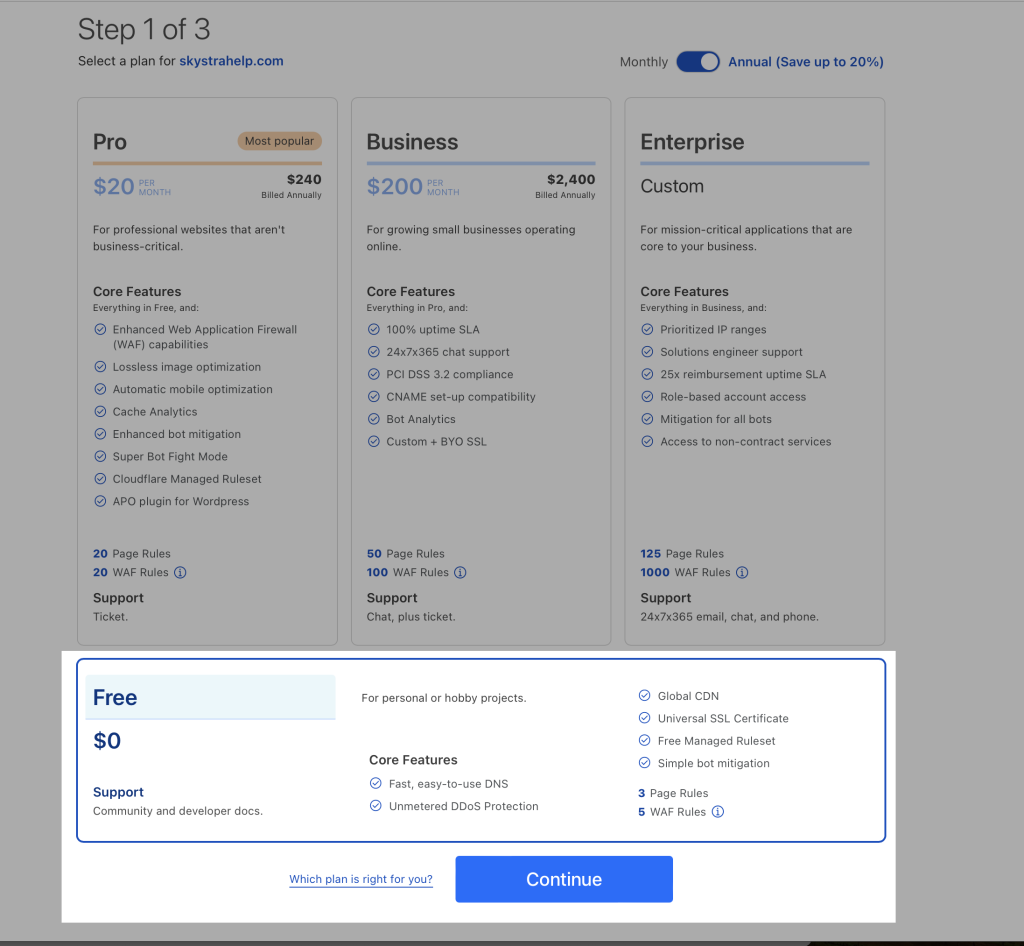Select the Free plan heading

pos(115,698)
